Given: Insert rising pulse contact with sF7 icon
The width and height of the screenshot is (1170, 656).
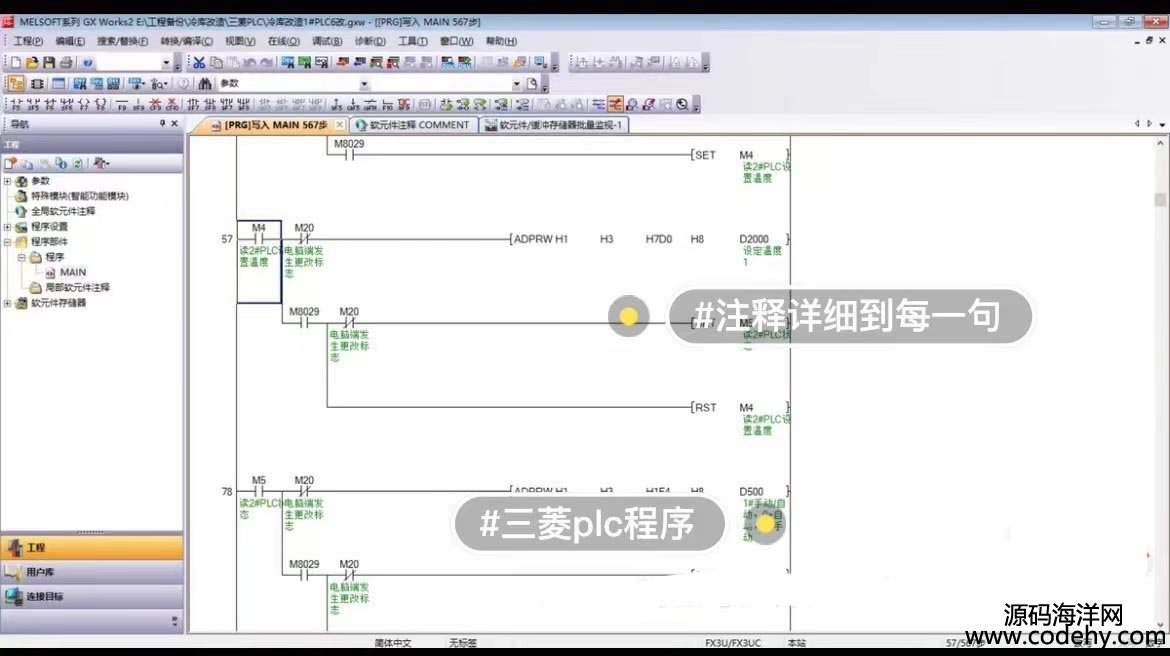Looking at the screenshot, I should (x=193, y=104).
